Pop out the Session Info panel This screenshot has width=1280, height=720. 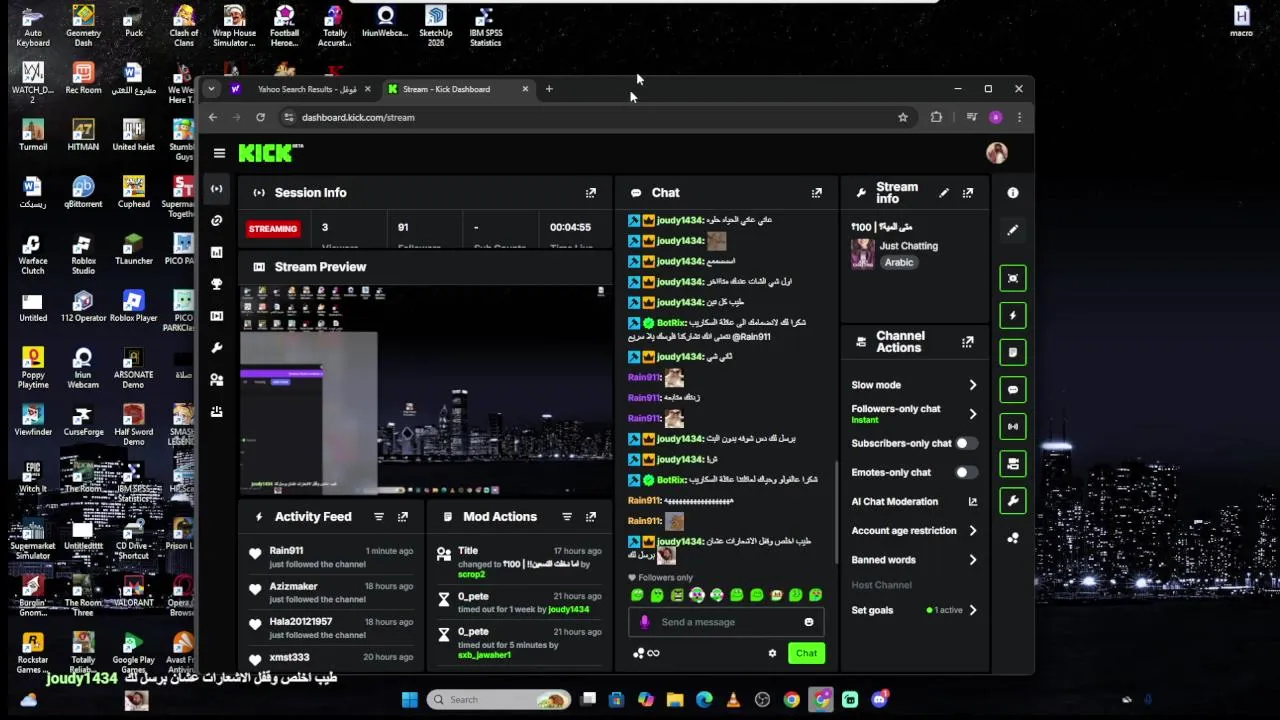point(591,193)
